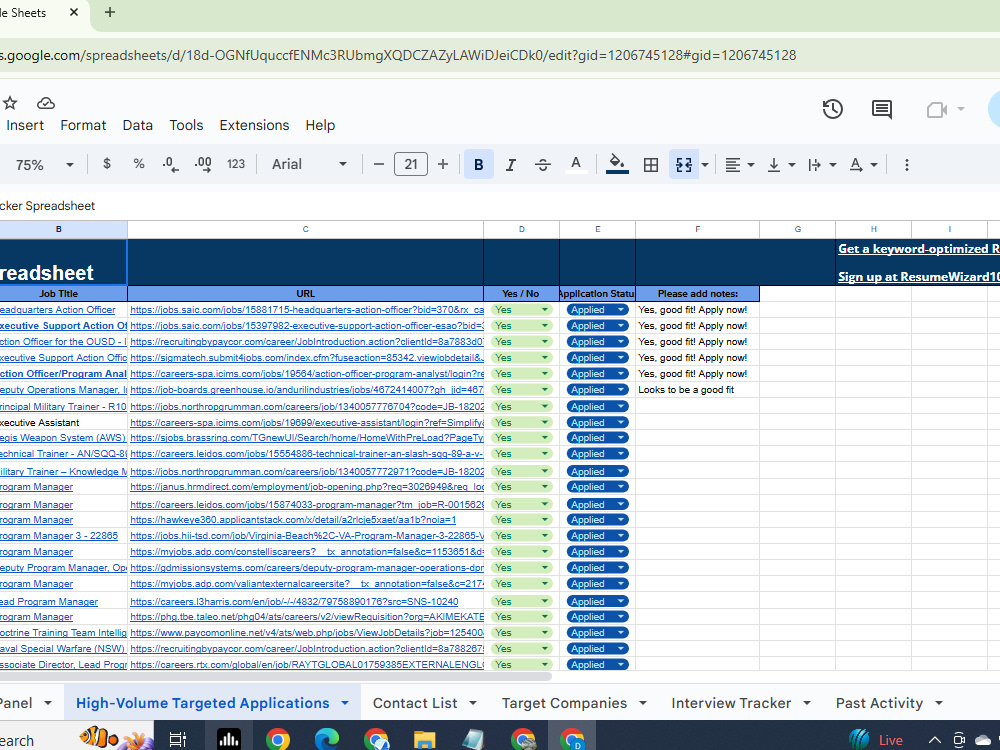Decrease font size minus button
Screen dimensions: 1000x750
pos(379,165)
